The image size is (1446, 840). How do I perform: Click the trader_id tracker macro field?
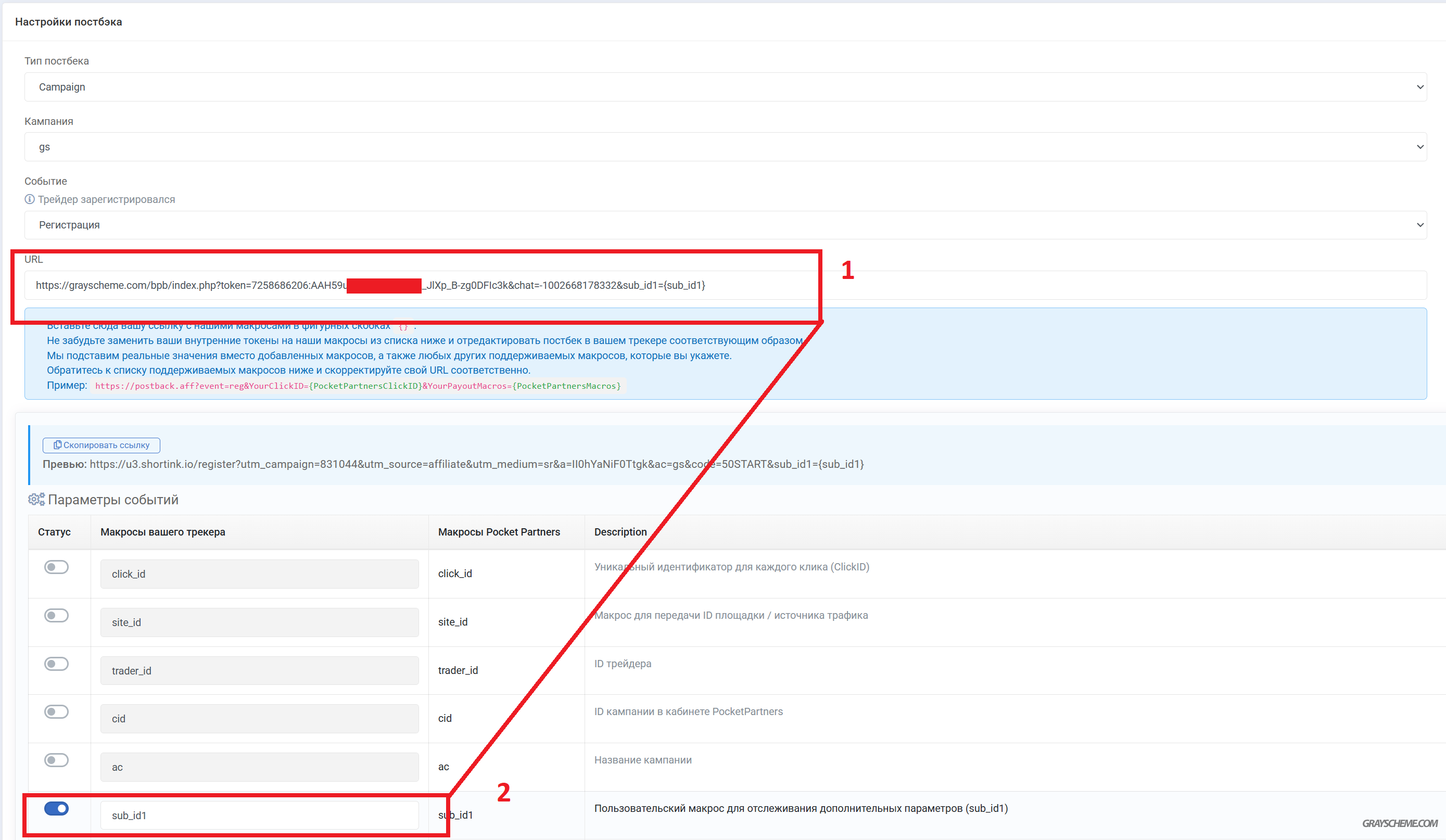(259, 671)
